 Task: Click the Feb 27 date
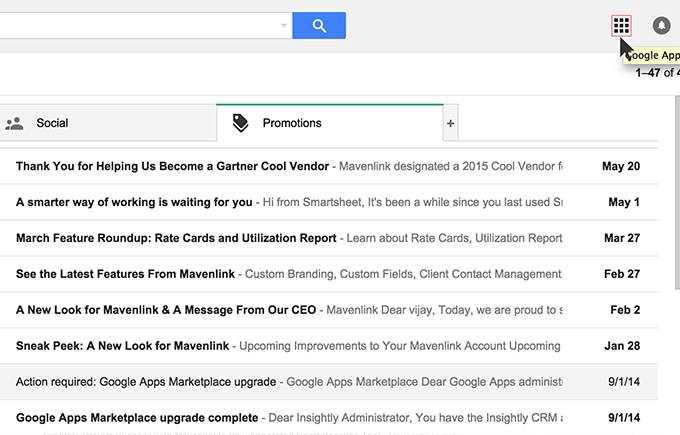[622, 274]
